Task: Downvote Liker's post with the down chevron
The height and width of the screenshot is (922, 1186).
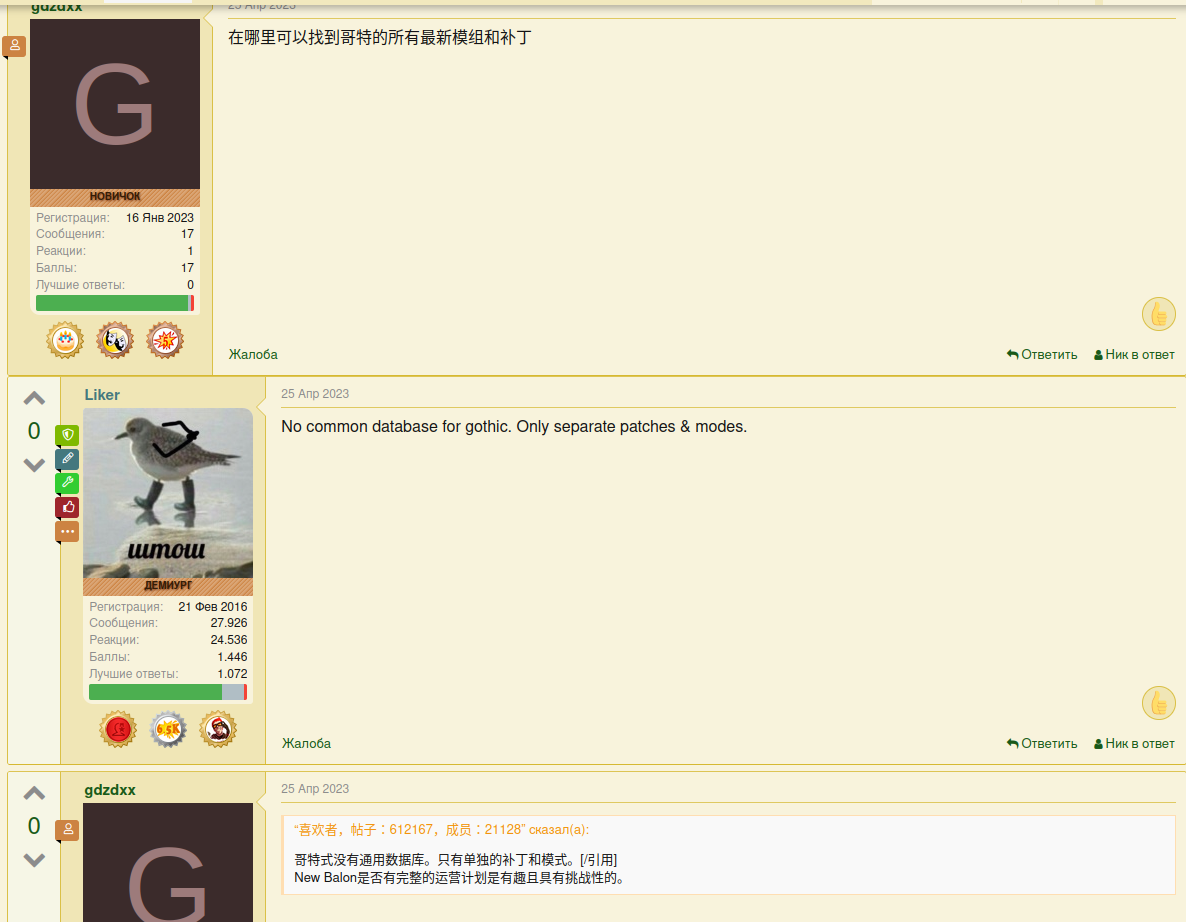Action: pos(34,465)
